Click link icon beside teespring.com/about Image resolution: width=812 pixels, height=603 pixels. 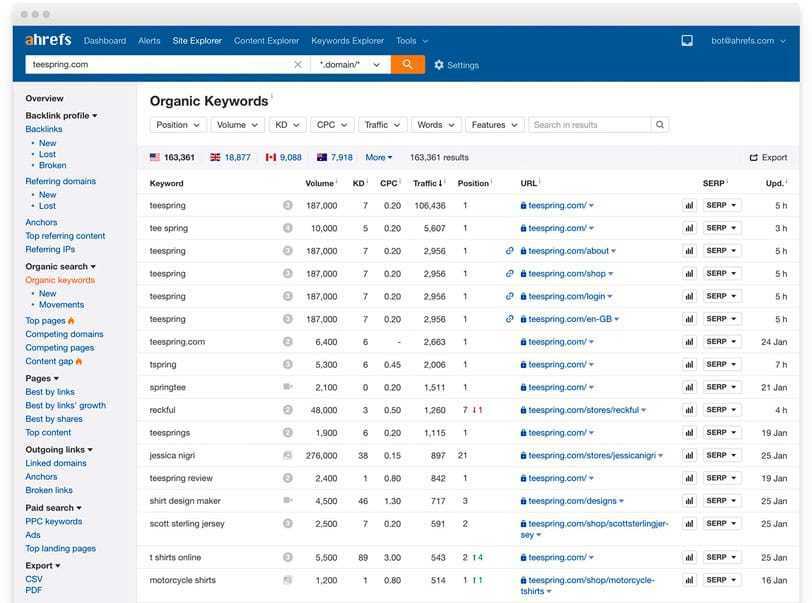coord(510,251)
